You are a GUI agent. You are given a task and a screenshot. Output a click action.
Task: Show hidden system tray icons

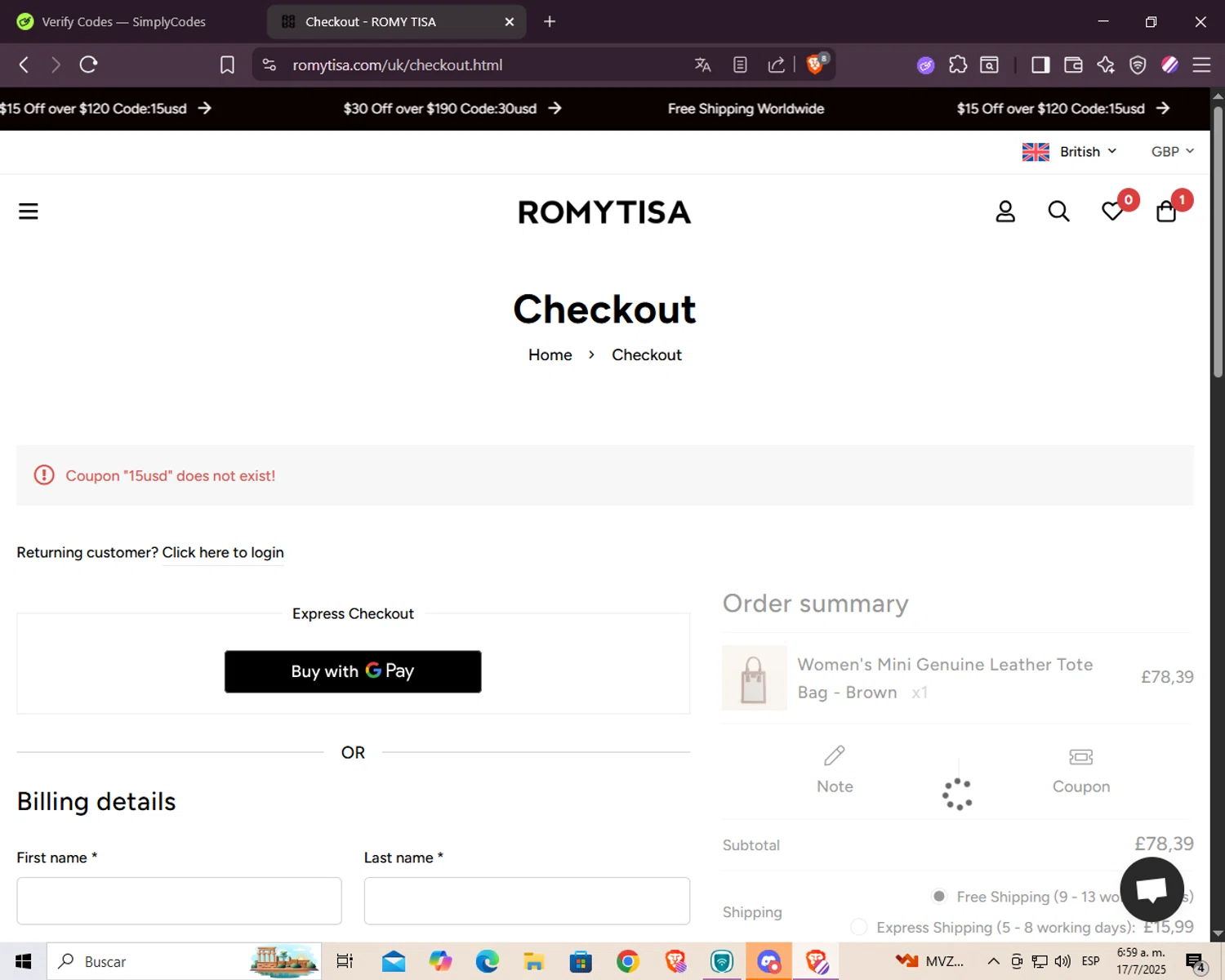point(993,961)
